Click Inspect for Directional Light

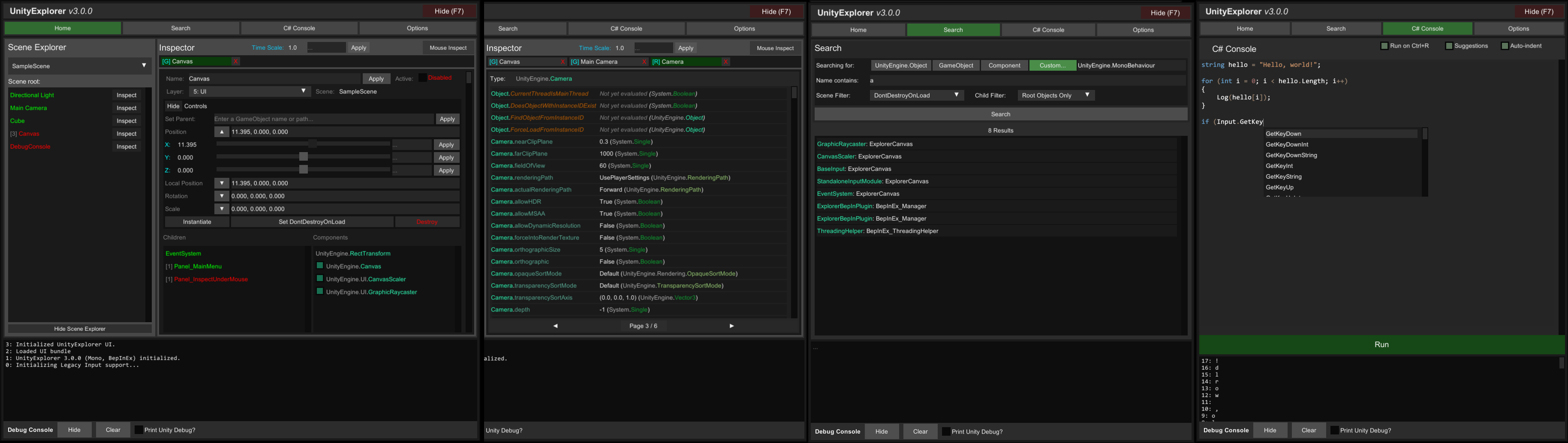pos(126,96)
